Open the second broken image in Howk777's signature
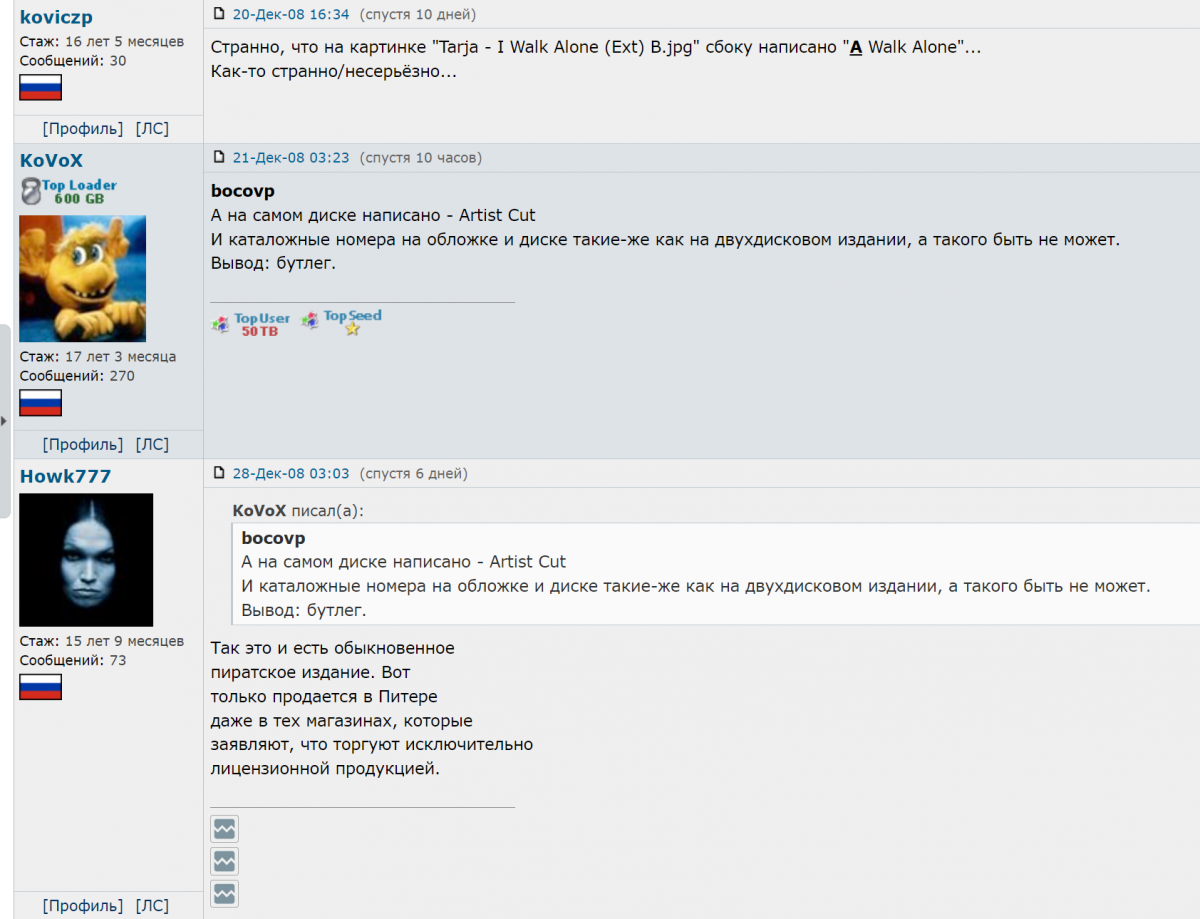The height and width of the screenshot is (919, 1200). coord(224,861)
